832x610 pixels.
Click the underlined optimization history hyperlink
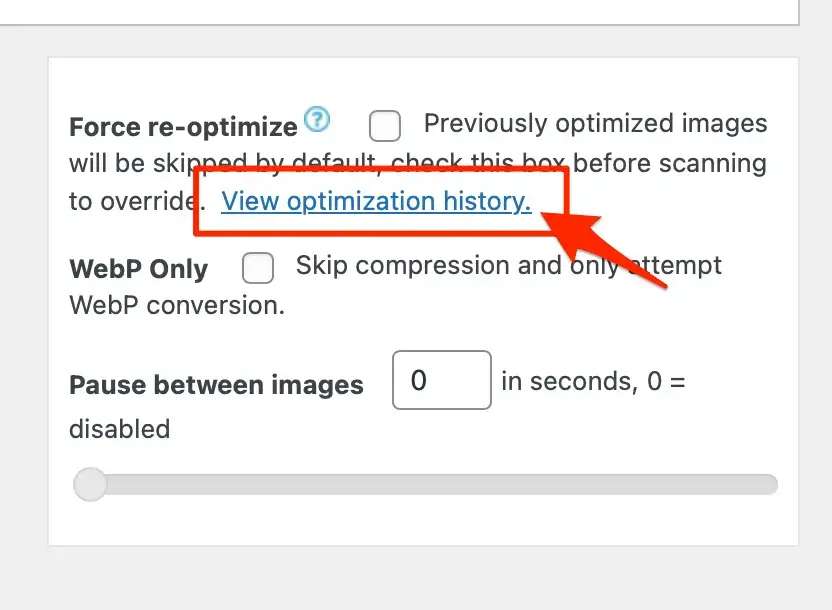click(x=376, y=201)
